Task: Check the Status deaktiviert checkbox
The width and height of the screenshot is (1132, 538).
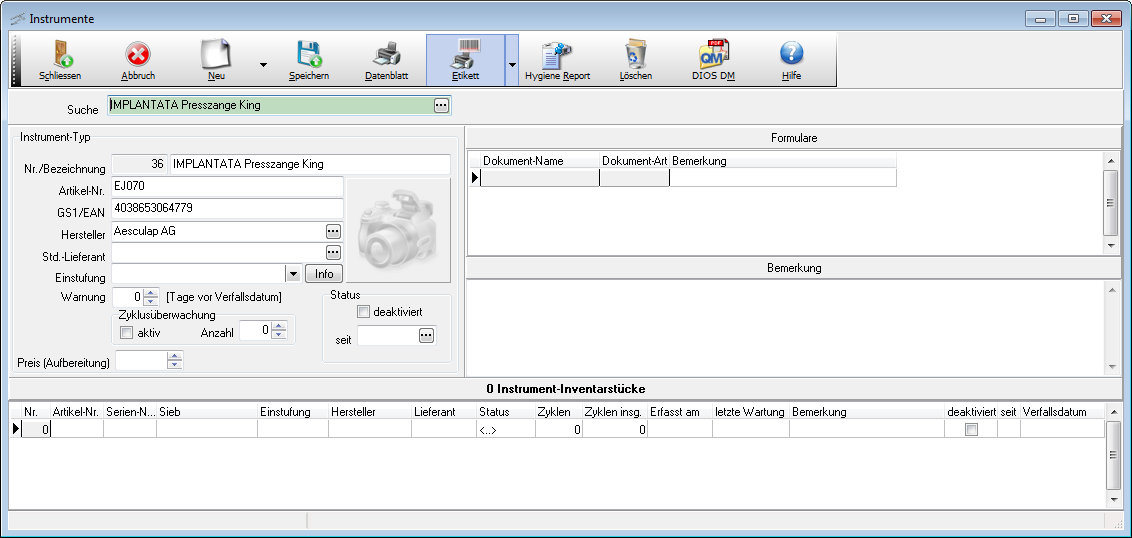Action: [x=363, y=312]
